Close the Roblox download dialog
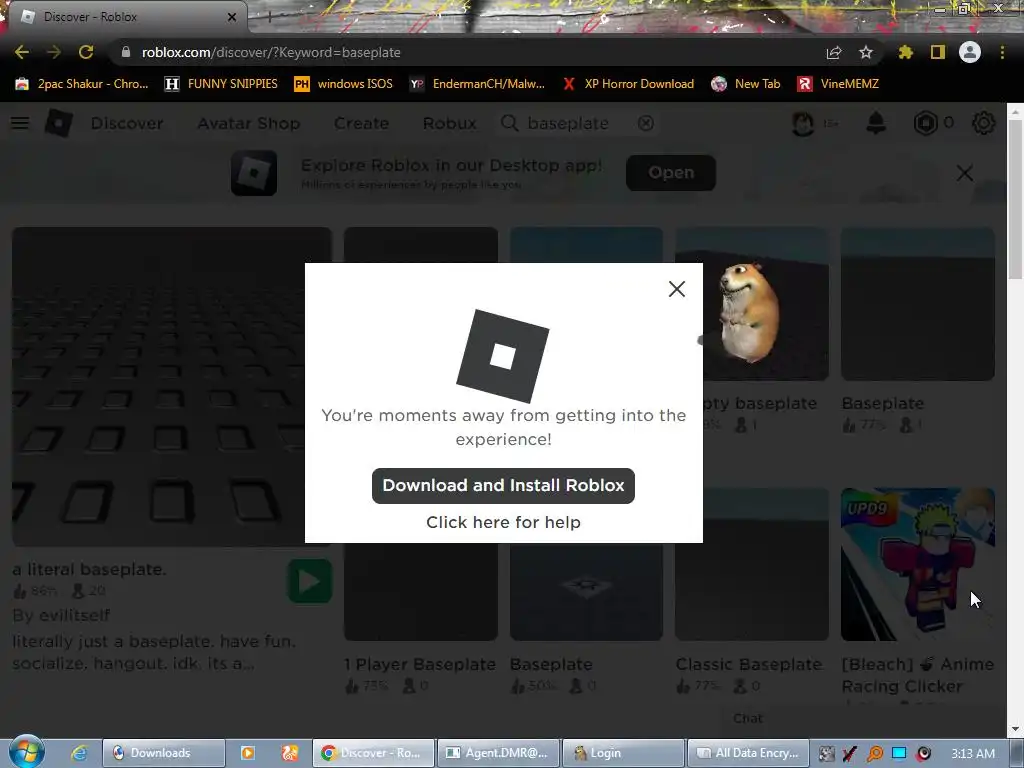1024x768 pixels. 677,289
